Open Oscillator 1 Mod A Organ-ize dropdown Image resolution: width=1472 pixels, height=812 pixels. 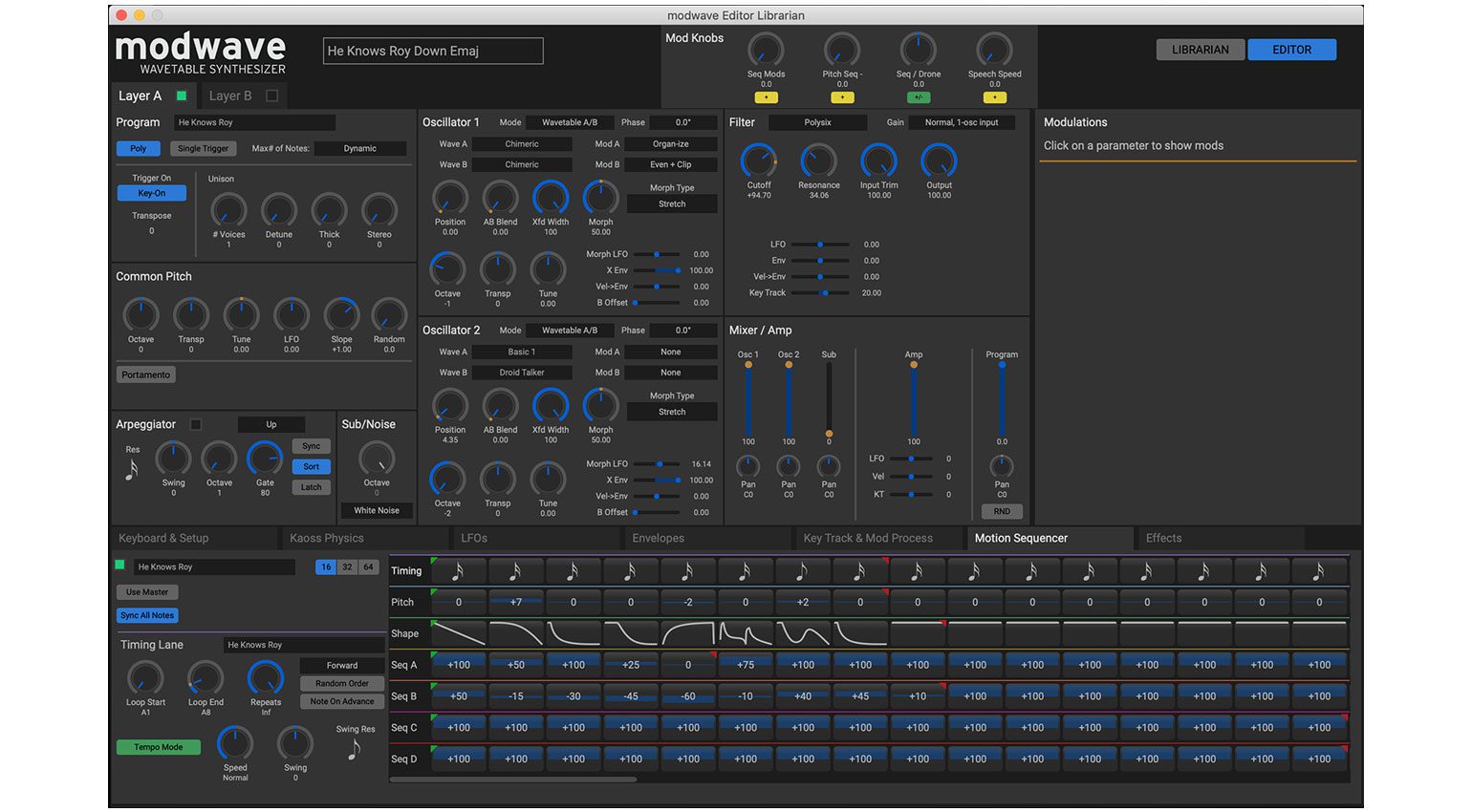tap(671, 144)
